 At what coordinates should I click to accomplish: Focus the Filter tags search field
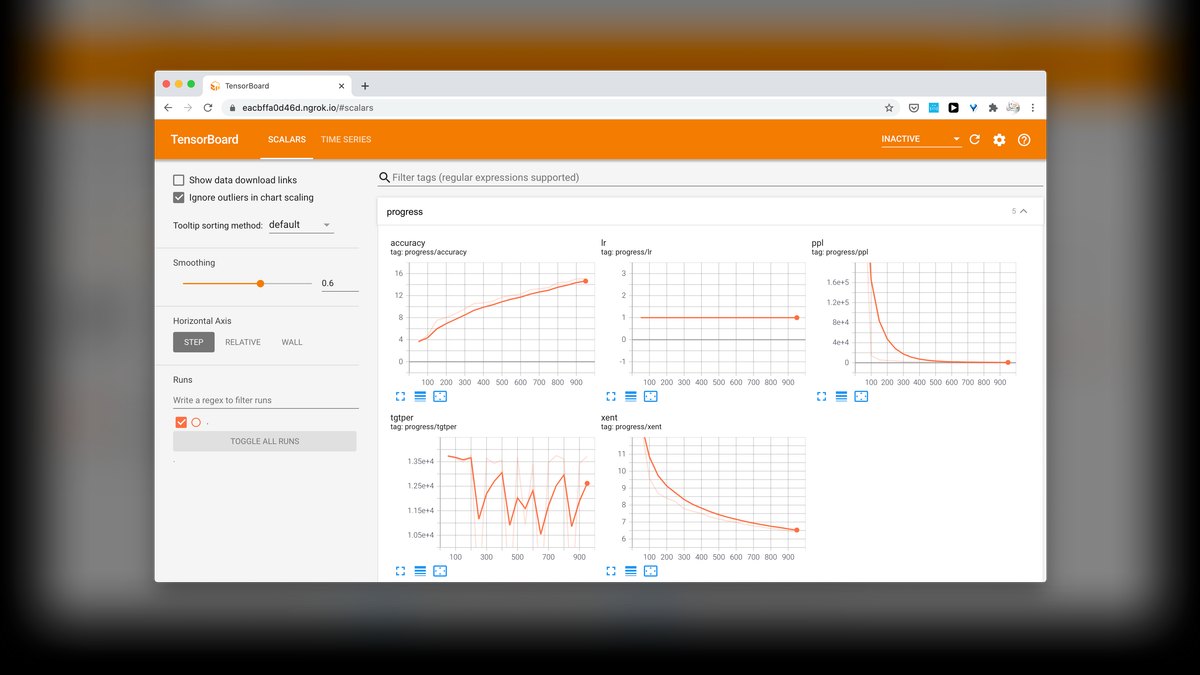(710, 177)
